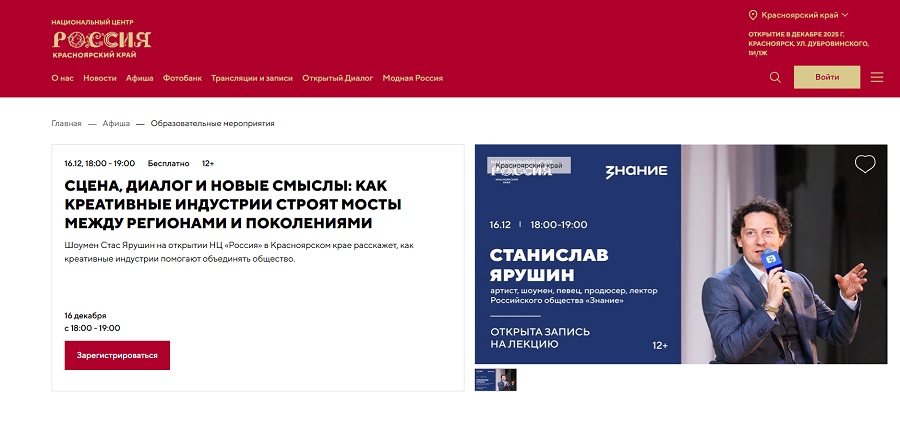
Task: Open the О нас menu item
Action: pos(62,78)
